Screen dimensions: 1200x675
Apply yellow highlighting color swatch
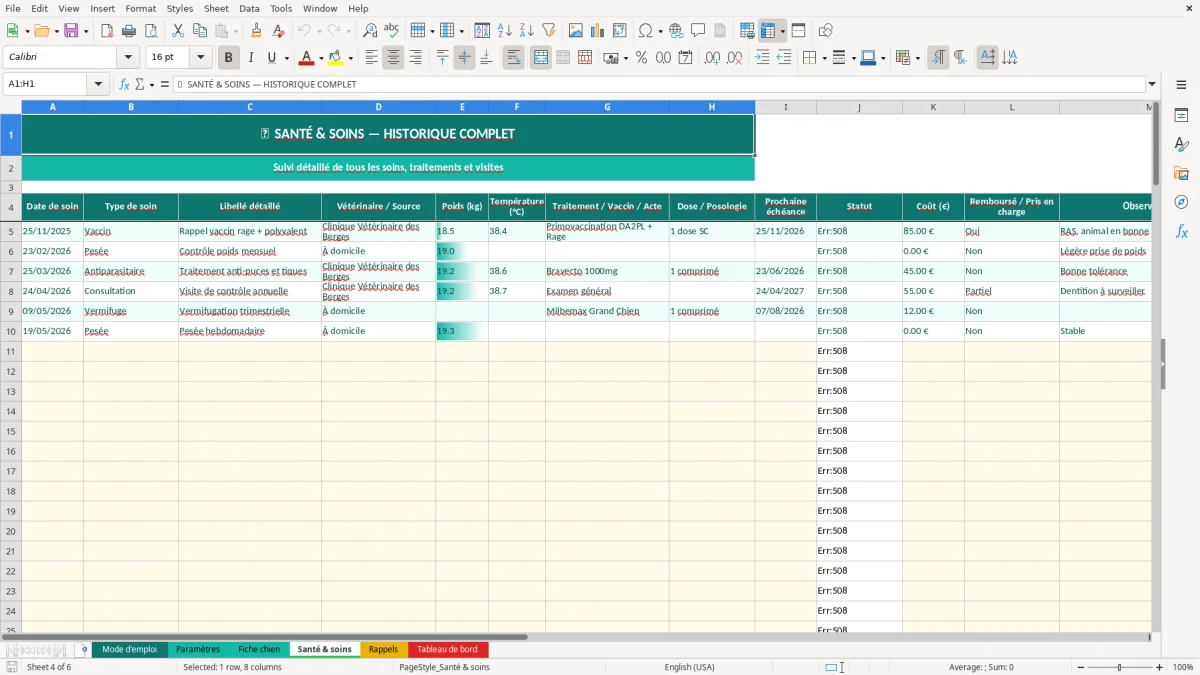[x=336, y=58]
